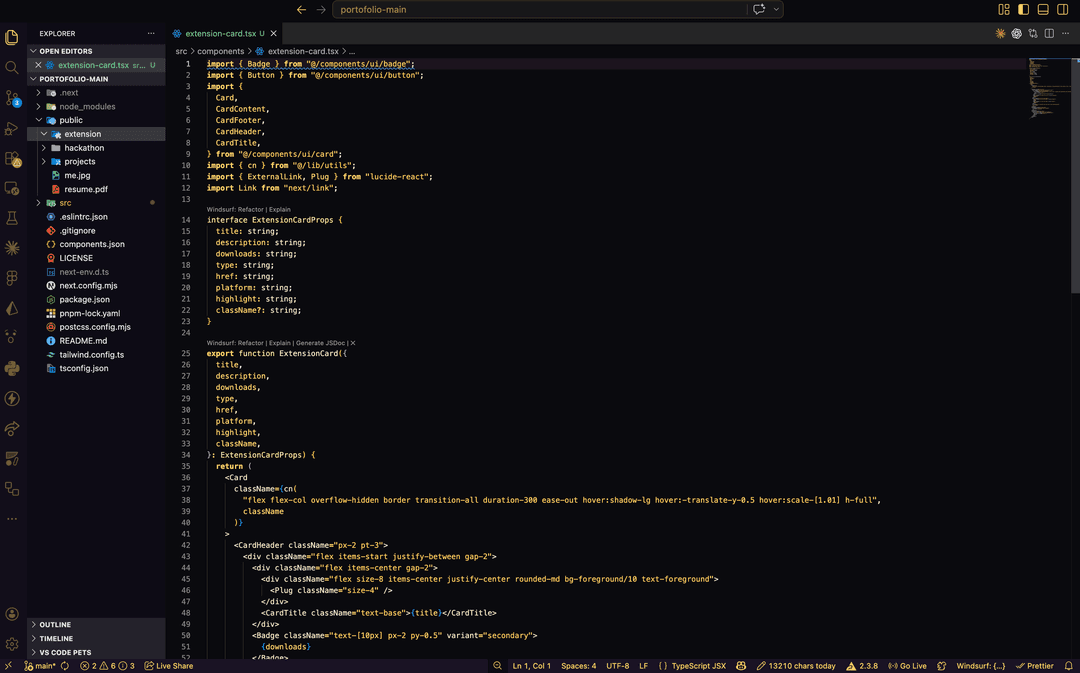Click the Split Editor Right icon
The width and height of the screenshot is (1080, 673).
coord(1048,33)
